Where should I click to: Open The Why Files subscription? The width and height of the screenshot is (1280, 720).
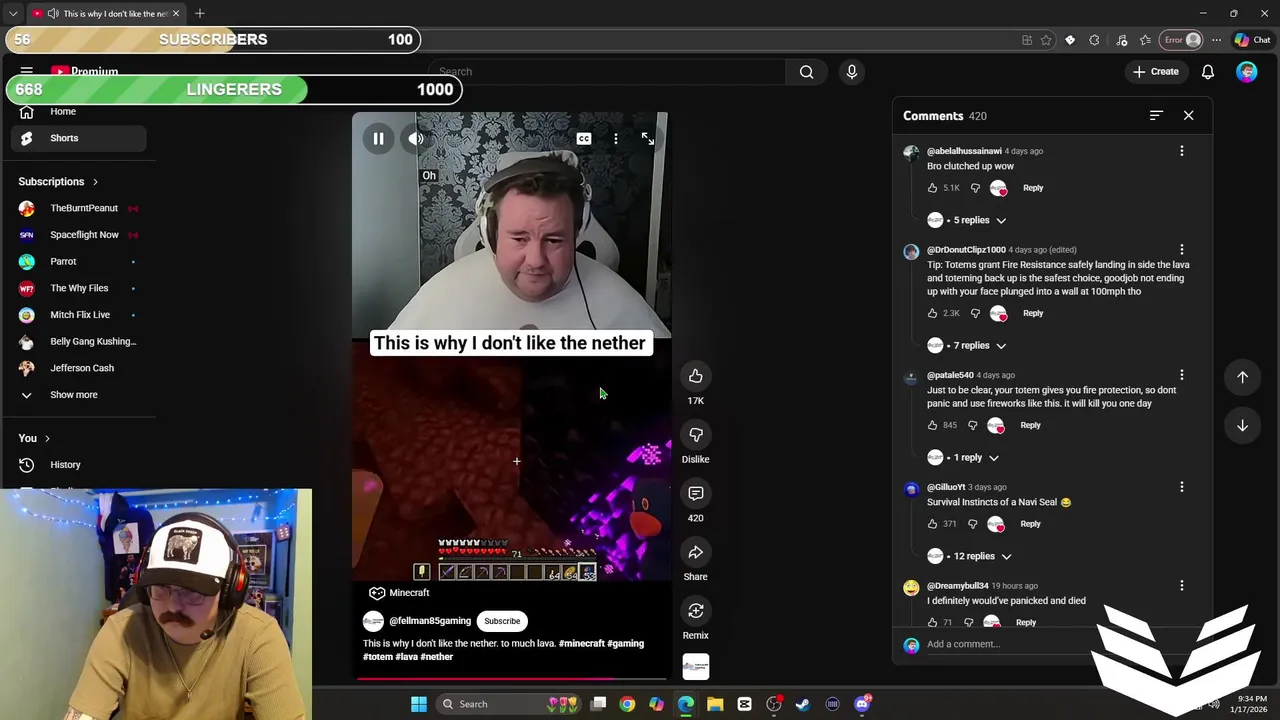coord(80,288)
